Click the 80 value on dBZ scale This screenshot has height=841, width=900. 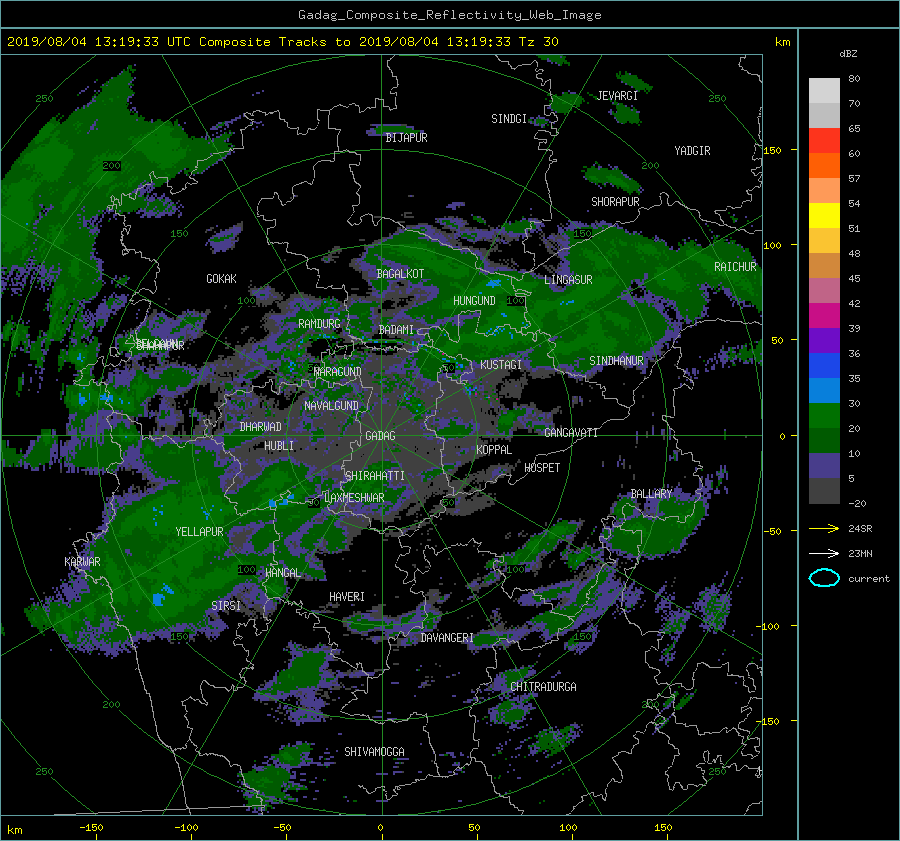[854, 79]
